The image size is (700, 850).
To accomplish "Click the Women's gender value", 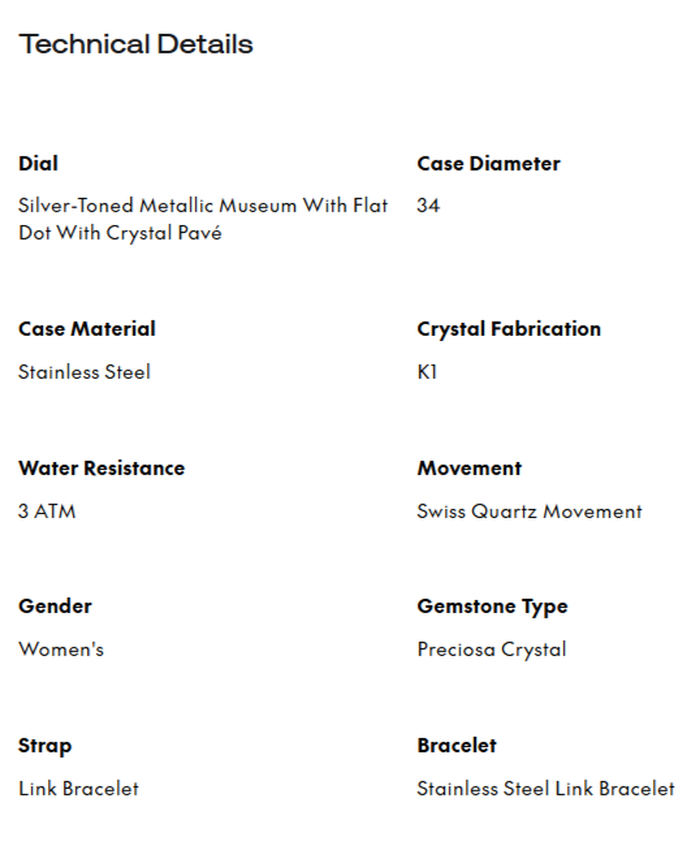I will coord(61,649).
